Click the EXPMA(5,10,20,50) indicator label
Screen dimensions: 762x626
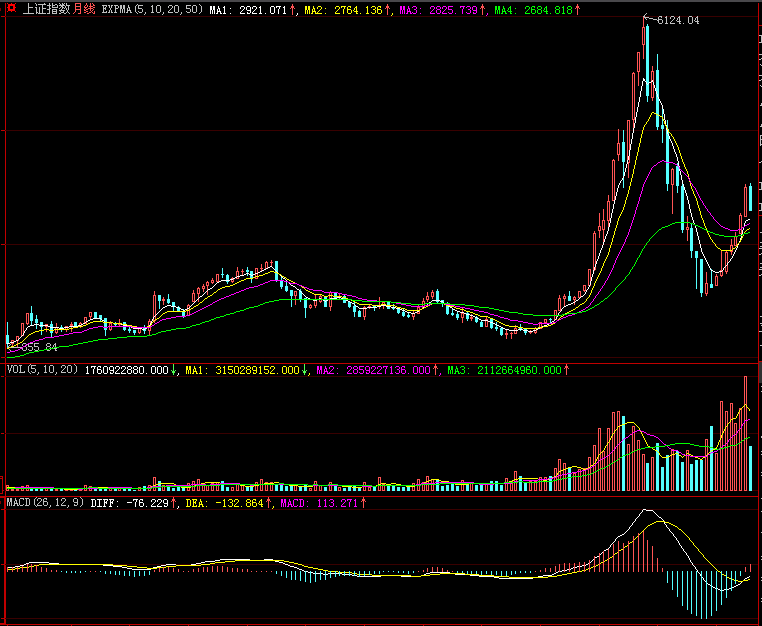153,10
